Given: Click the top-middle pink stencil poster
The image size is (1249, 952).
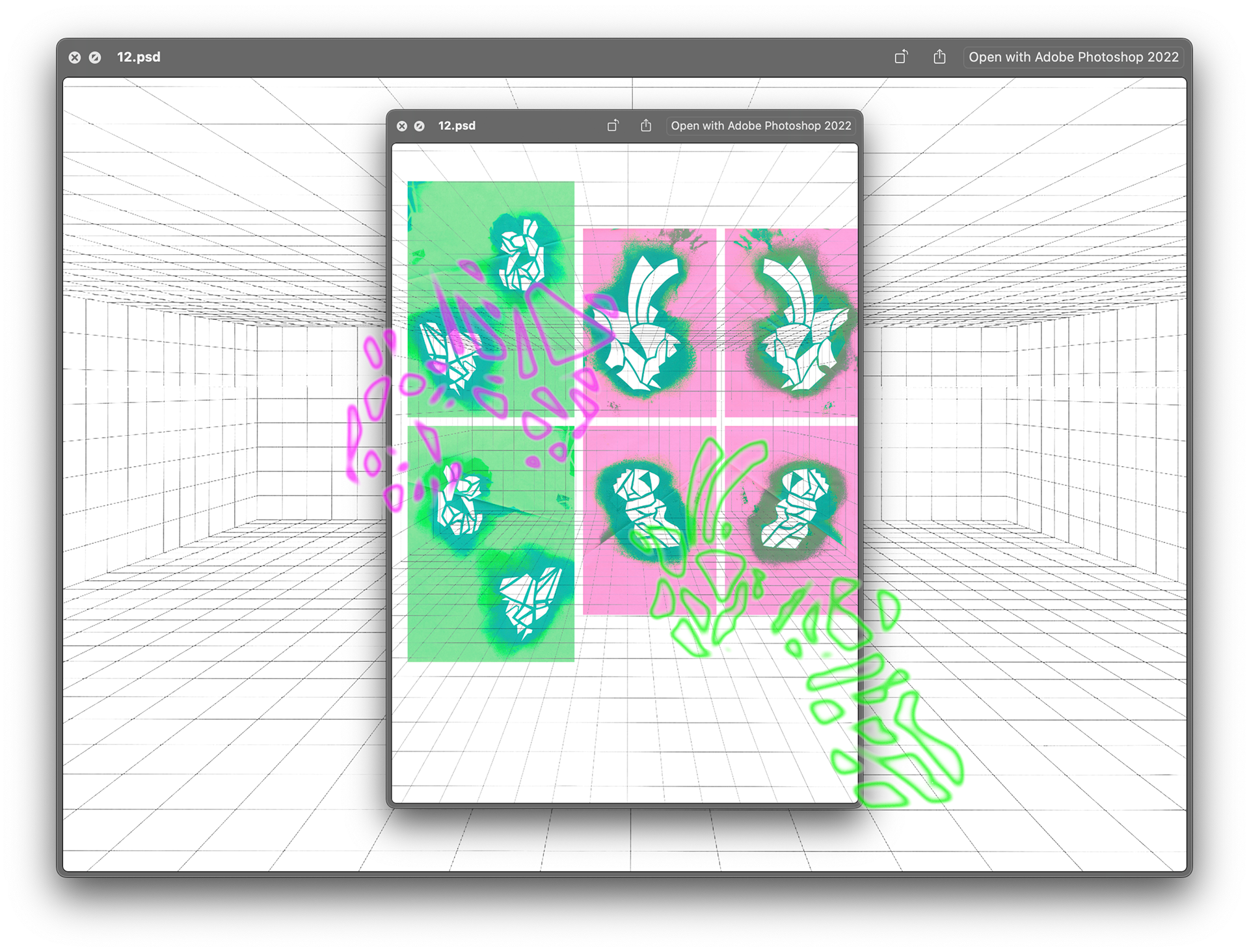Looking at the screenshot, I should [x=649, y=322].
